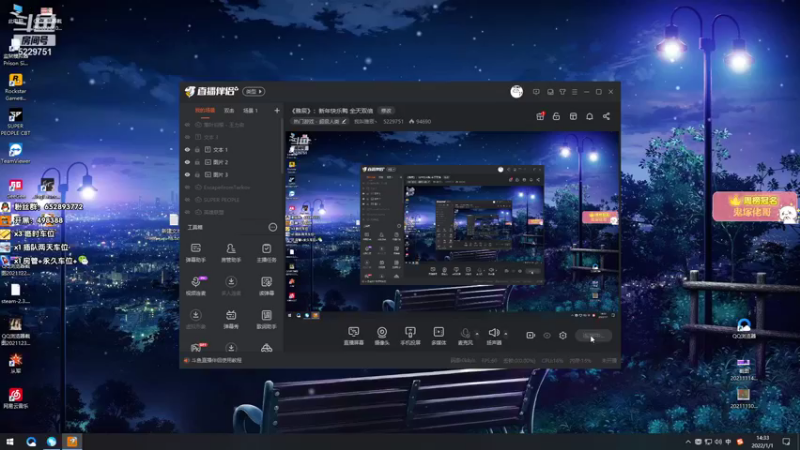Toggle visibility of the 图片 3 source
800x450 pixels.
pyautogui.click(x=187, y=174)
